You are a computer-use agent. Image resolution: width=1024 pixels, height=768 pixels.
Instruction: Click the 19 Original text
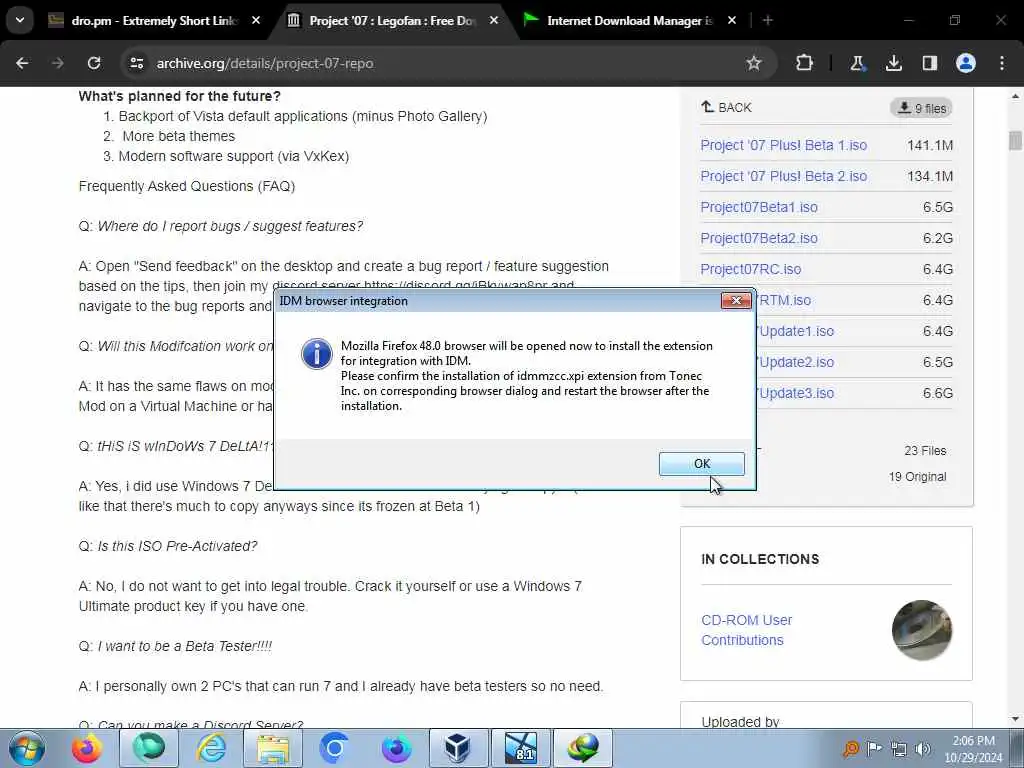917,477
